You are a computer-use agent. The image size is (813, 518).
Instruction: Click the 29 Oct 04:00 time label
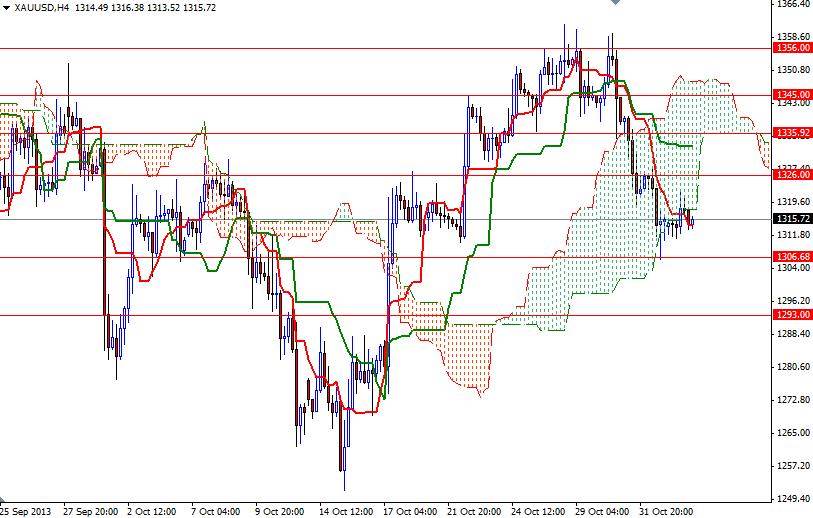pyautogui.click(x=602, y=512)
